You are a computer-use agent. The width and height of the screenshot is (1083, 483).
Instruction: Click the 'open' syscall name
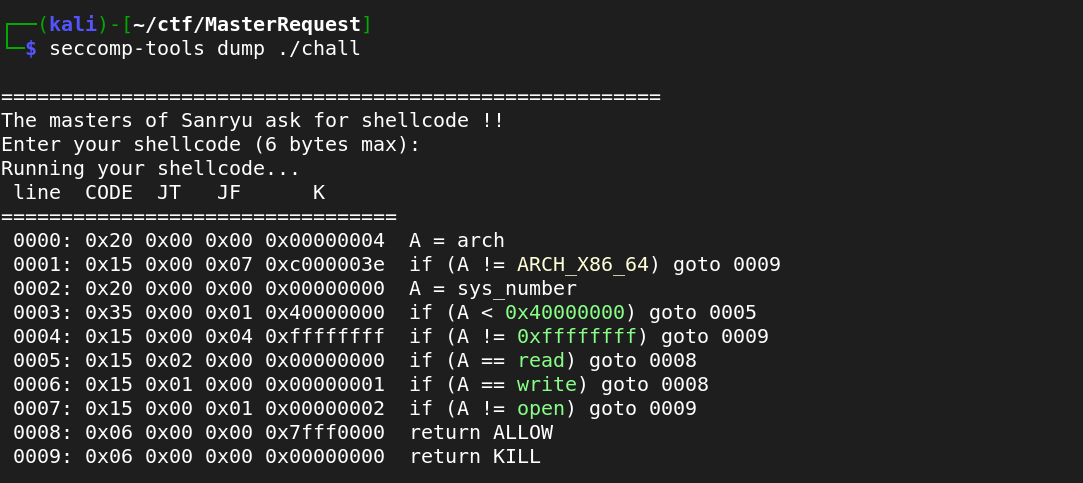tap(541, 409)
